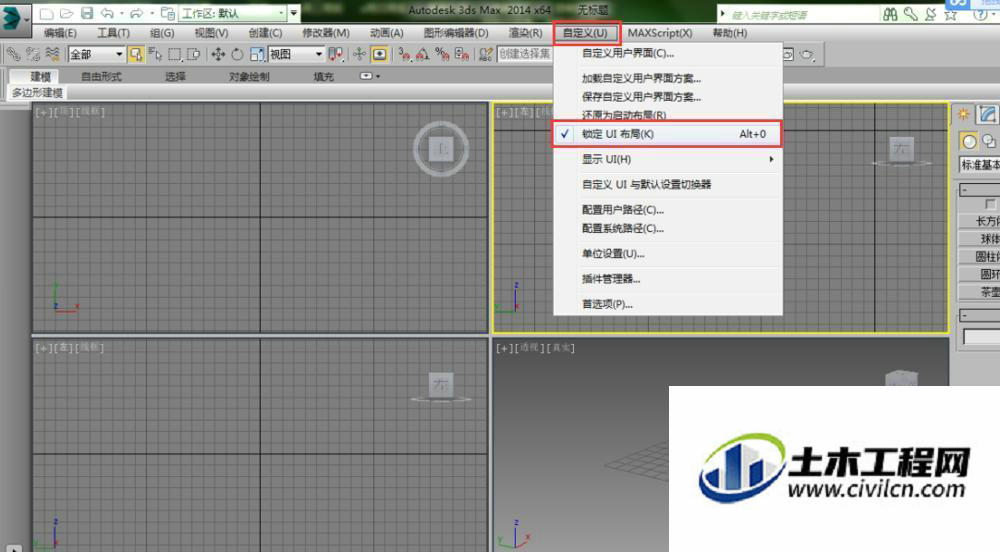Activate the Select Object tool
This screenshot has height=552, width=1000.
(x=135, y=55)
